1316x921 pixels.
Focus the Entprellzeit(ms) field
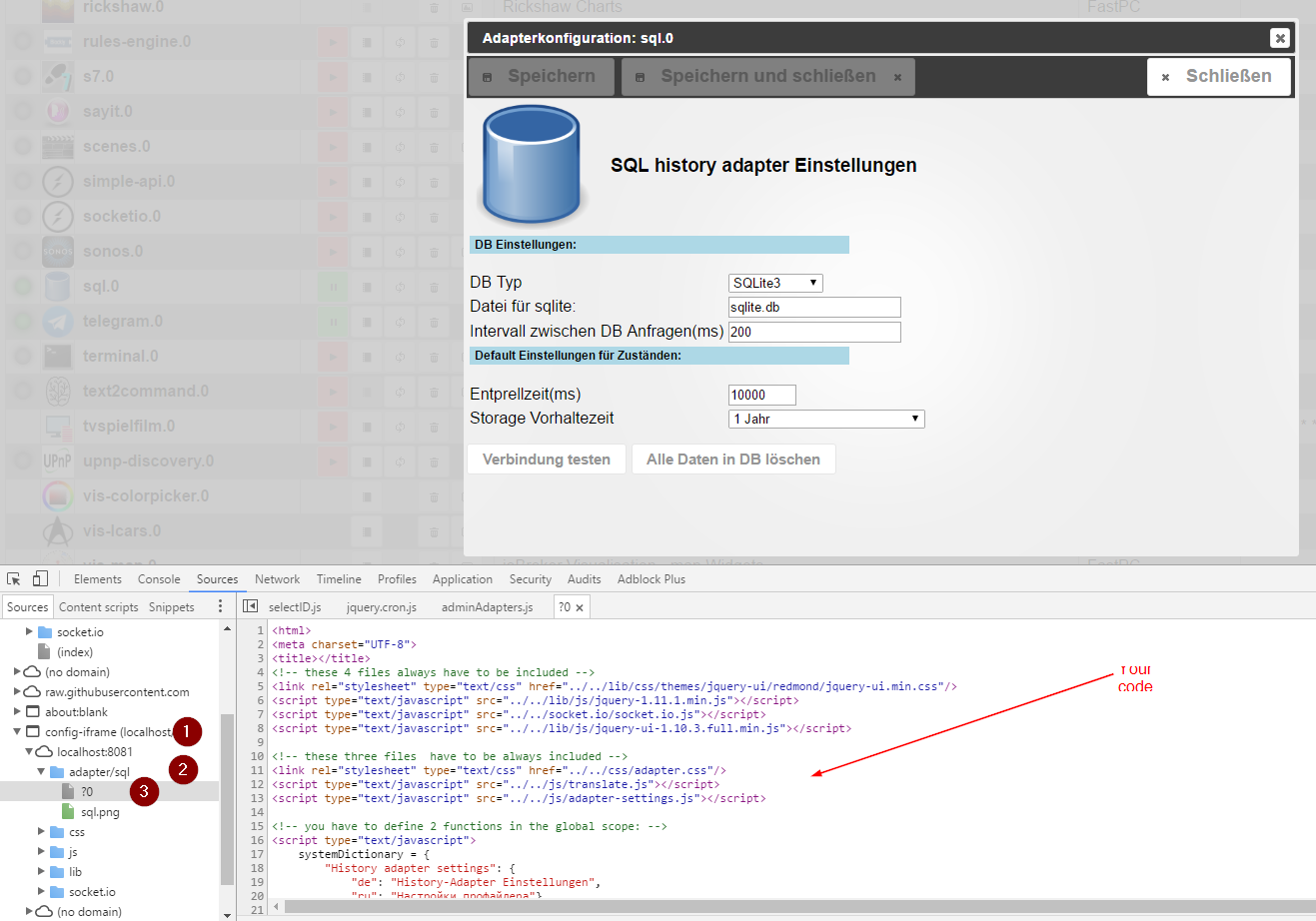pos(762,395)
